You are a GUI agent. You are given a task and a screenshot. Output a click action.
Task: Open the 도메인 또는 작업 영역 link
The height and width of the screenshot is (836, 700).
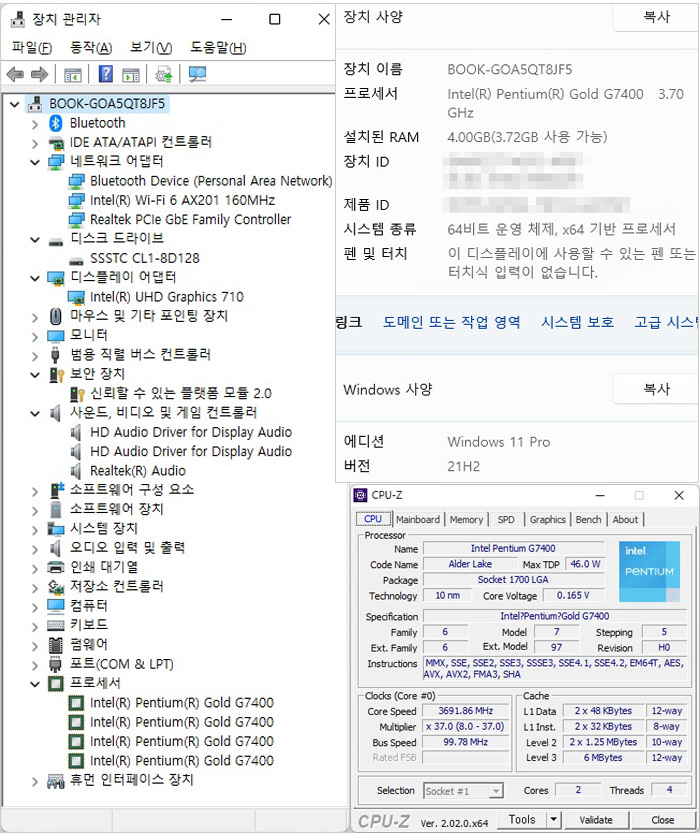452,323
